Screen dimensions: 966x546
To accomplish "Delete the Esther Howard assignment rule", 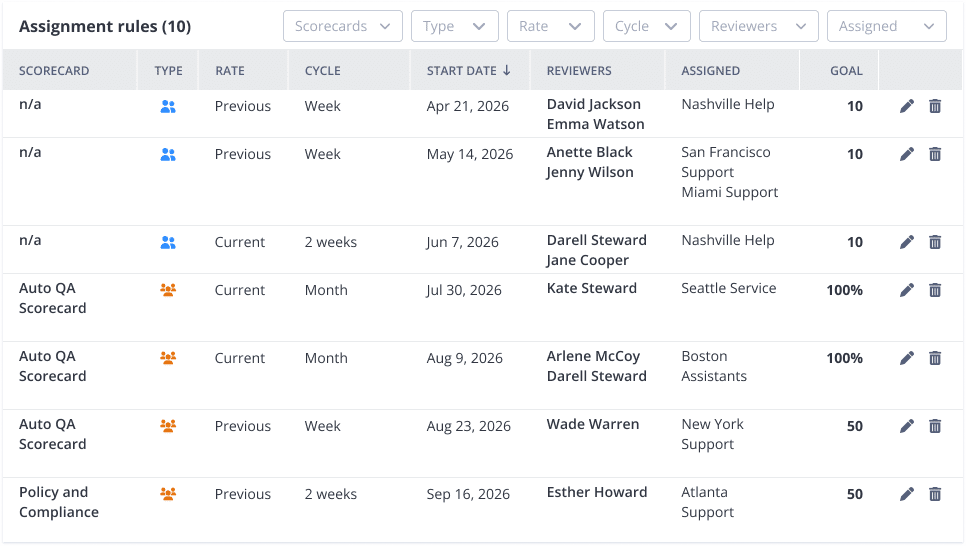I will tap(935, 494).
